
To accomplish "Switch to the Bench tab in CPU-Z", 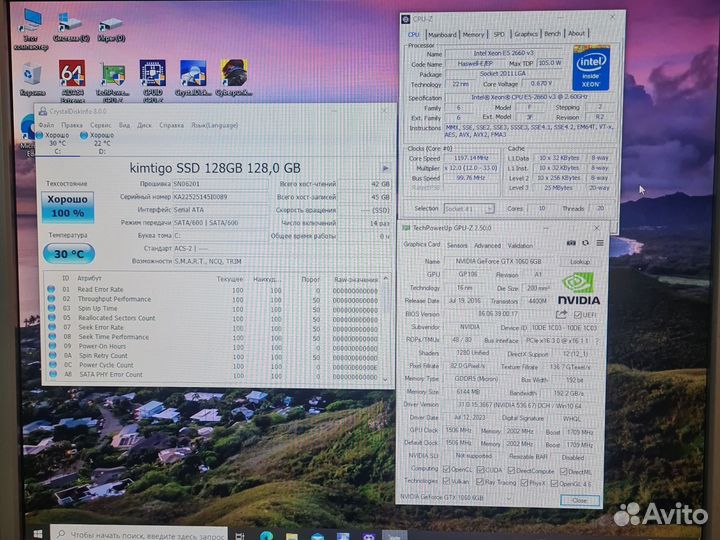I will click(552, 34).
